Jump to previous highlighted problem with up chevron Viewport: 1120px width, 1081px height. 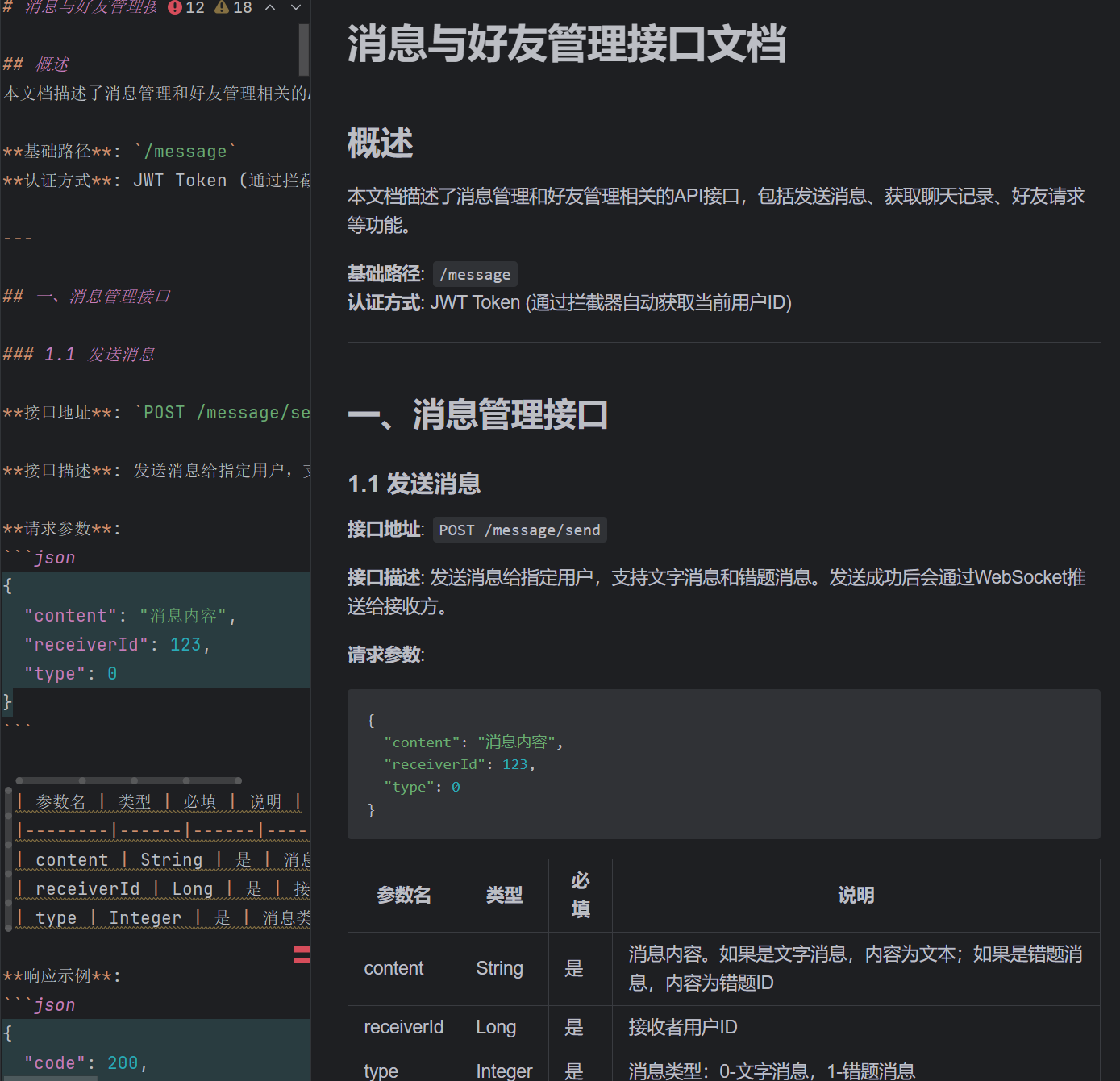(x=270, y=7)
